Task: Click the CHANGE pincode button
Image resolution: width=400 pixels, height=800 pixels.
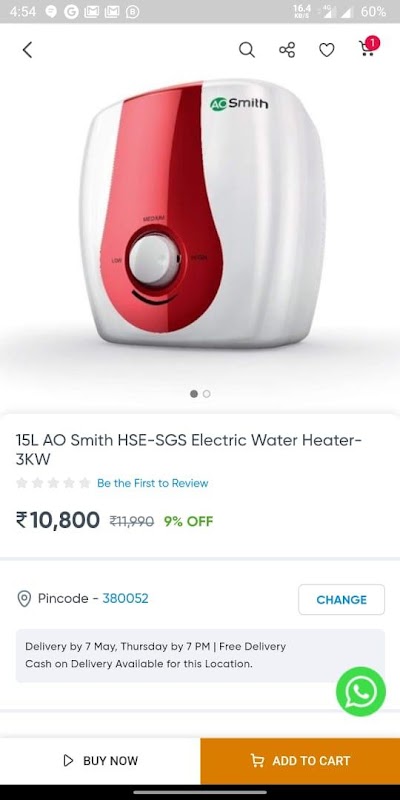Action: click(x=341, y=599)
